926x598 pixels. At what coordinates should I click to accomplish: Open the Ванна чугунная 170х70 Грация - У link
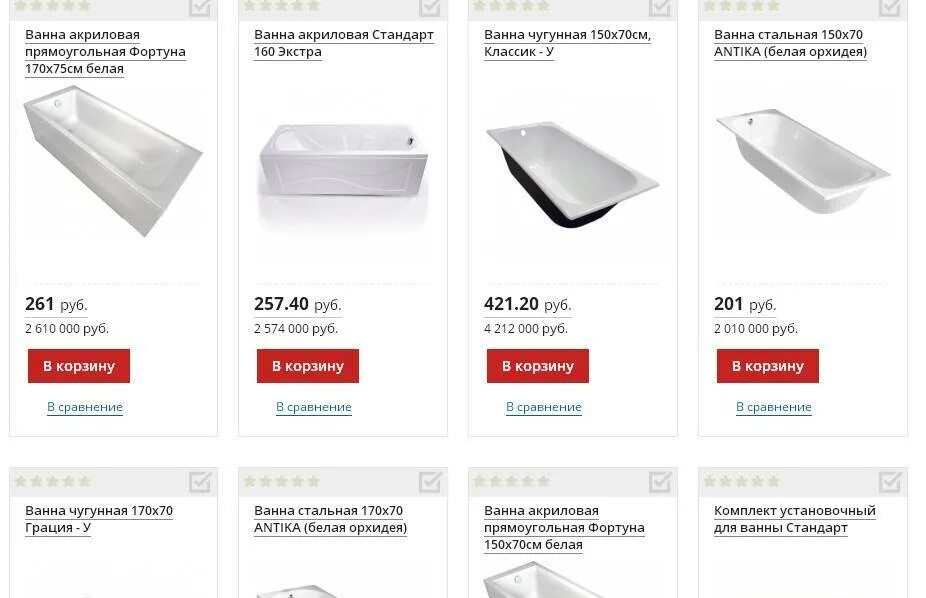tap(99, 519)
